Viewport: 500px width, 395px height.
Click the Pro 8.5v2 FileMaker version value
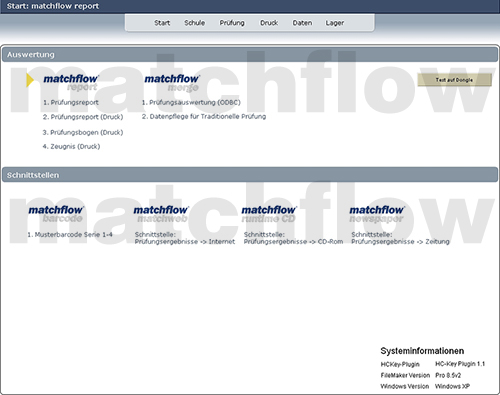(x=448, y=375)
